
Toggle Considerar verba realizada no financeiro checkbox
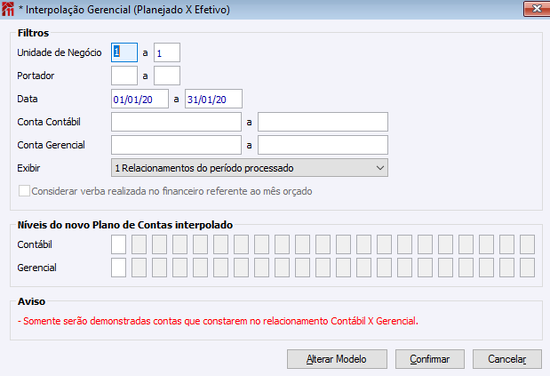point(24,191)
